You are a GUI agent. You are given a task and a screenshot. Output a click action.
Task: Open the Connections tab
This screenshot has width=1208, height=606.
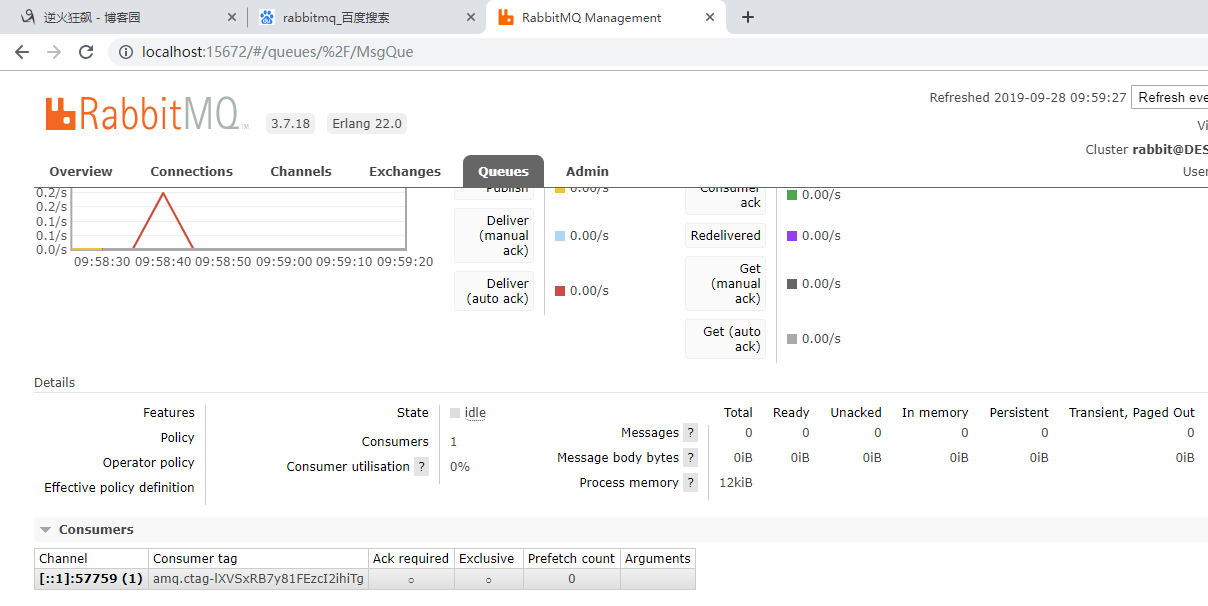(x=192, y=171)
